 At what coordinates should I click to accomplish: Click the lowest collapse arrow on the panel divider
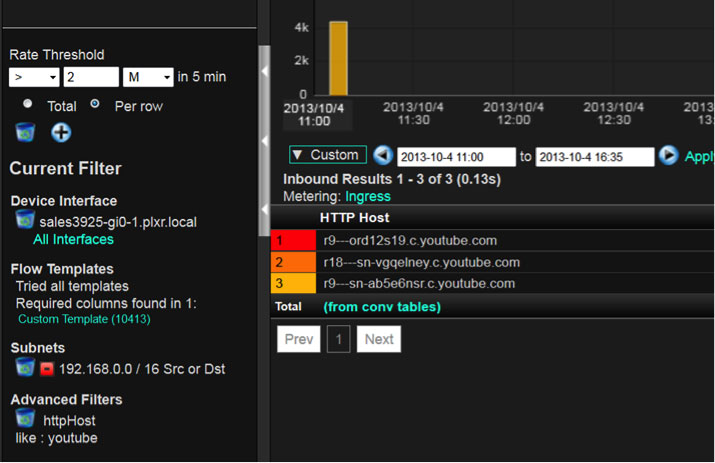pyautogui.click(x=264, y=209)
